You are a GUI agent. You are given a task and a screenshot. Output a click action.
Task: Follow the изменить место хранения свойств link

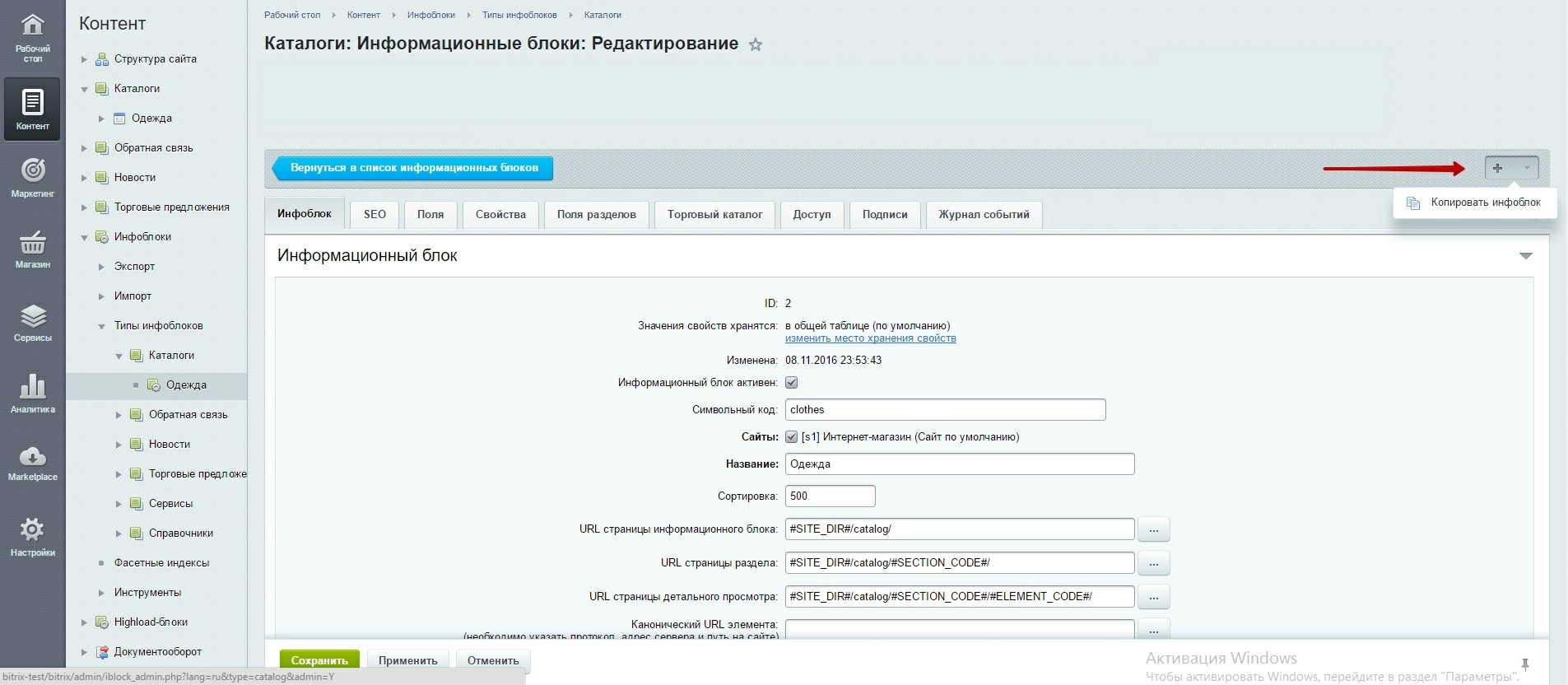tap(870, 338)
